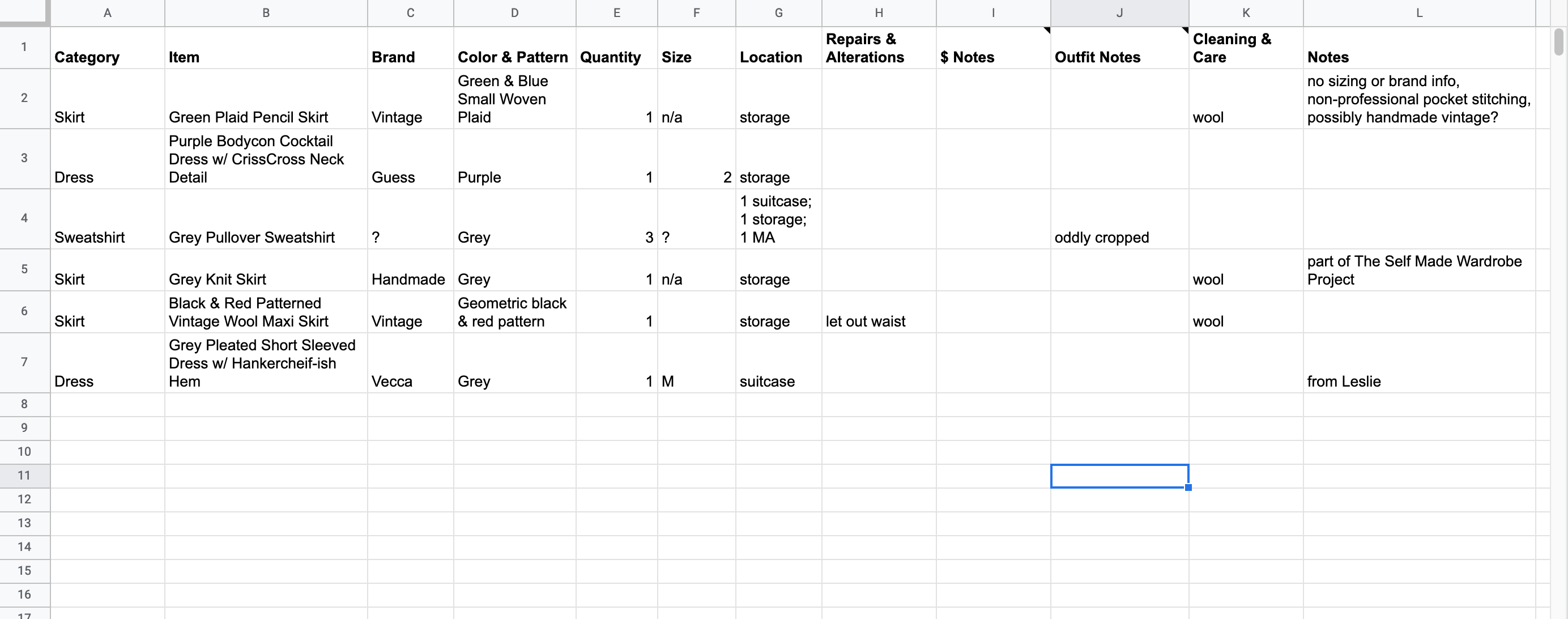Click column L header
1568x619 pixels.
coord(1418,13)
